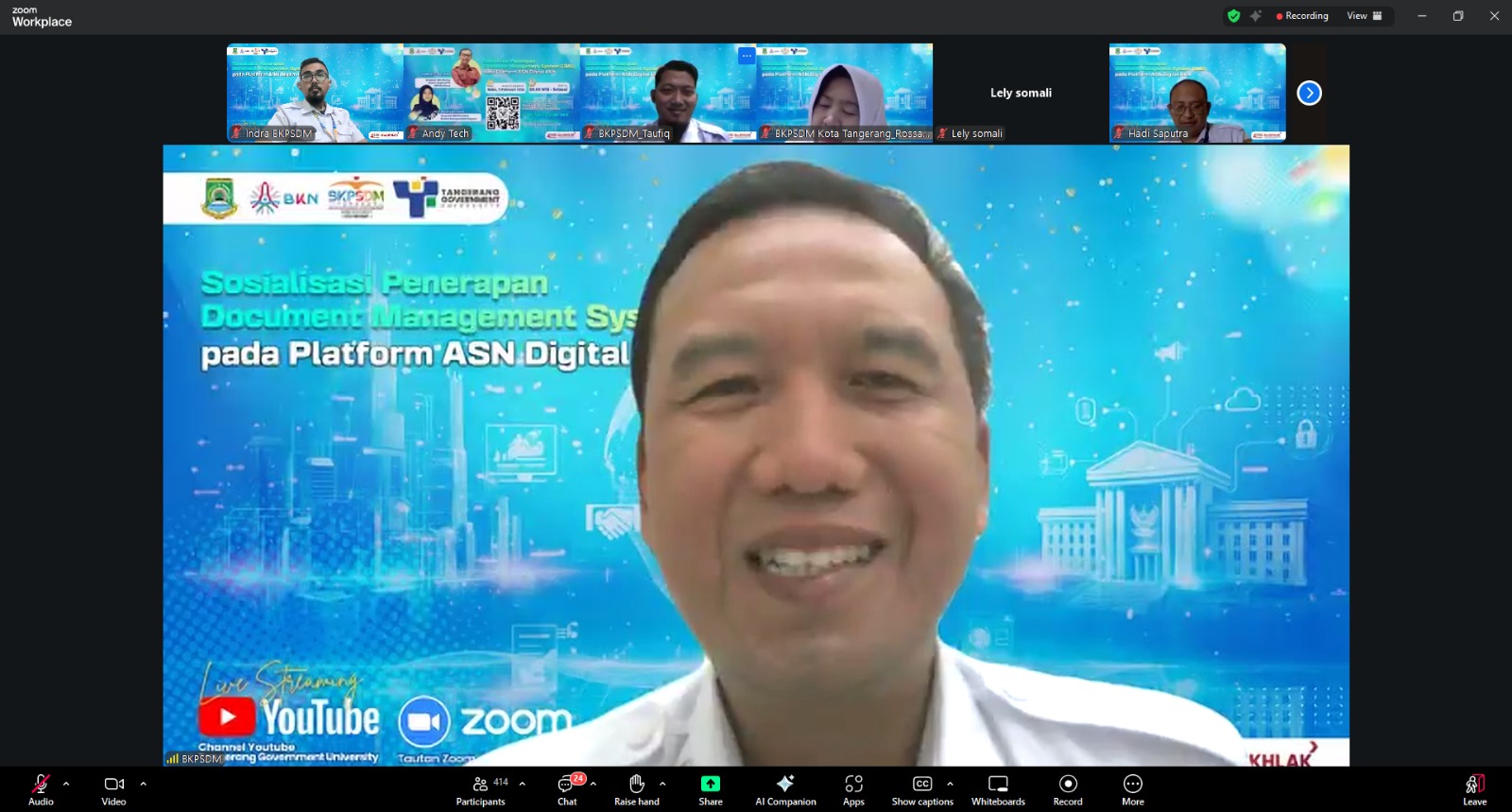1512x812 pixels.
Task: Click the green encryption shield icon
Action: (1233, 16)
